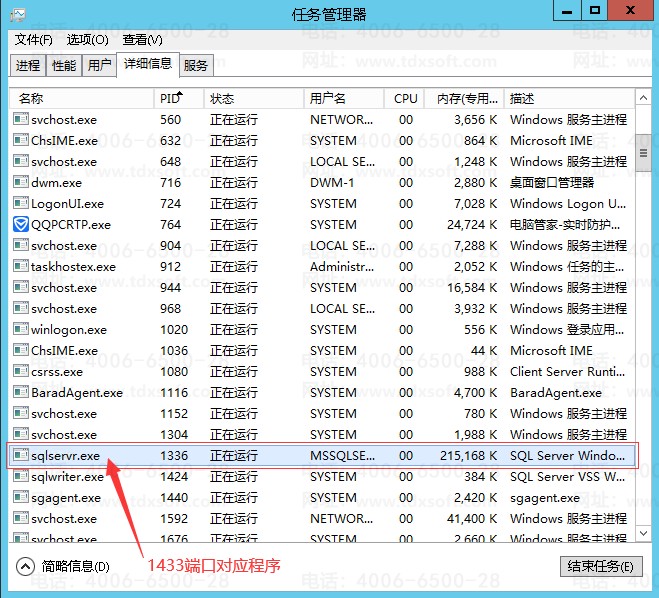Screen dimensions: 659x598
Task: Sort by 名称 column header
Action: (x=80, y=99)
